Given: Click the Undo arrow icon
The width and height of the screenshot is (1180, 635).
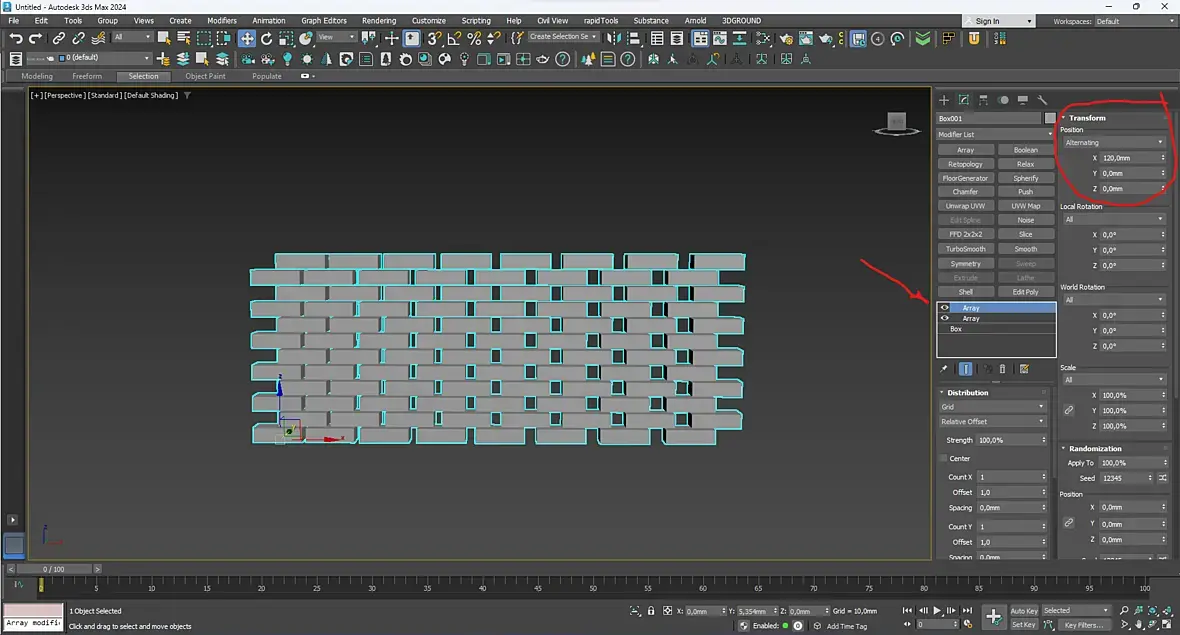Looking at the screenshot, I should coord(16,38).
